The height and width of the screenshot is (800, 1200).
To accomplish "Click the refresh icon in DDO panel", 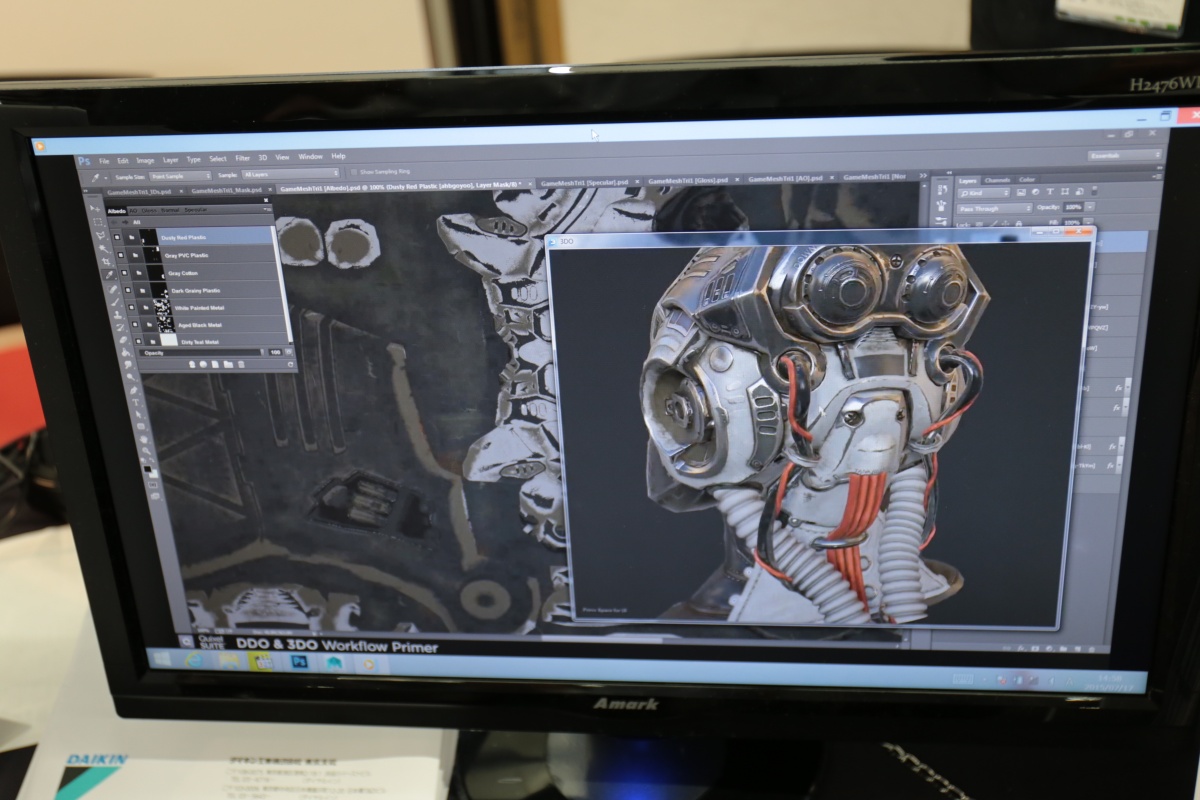I will [290, 364].
